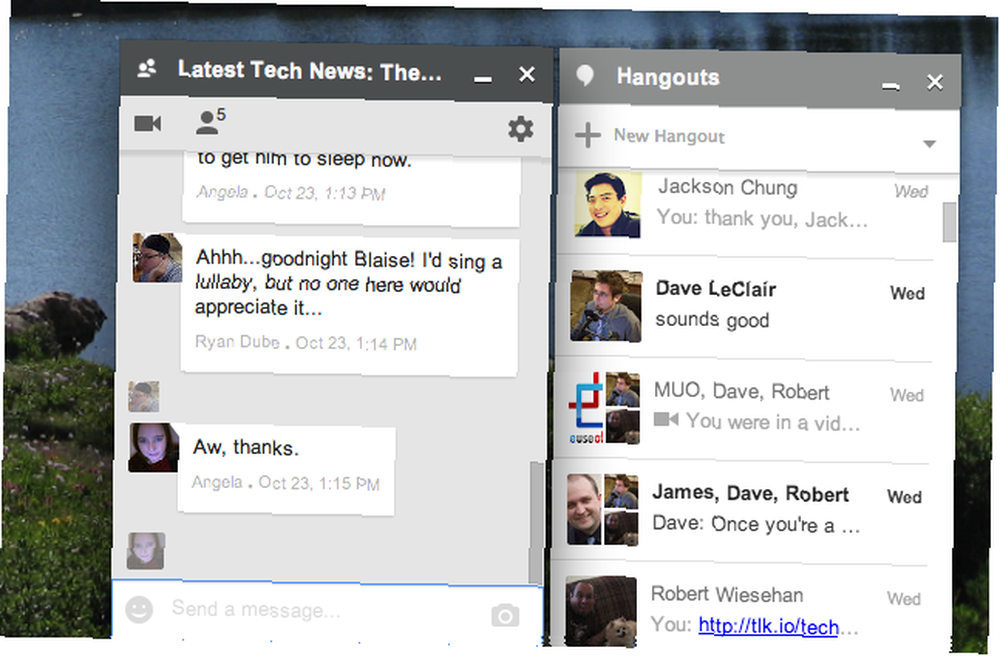Click video camera icon in MUO conversation
Screen dimensions: 1000x656
(666, 419)
